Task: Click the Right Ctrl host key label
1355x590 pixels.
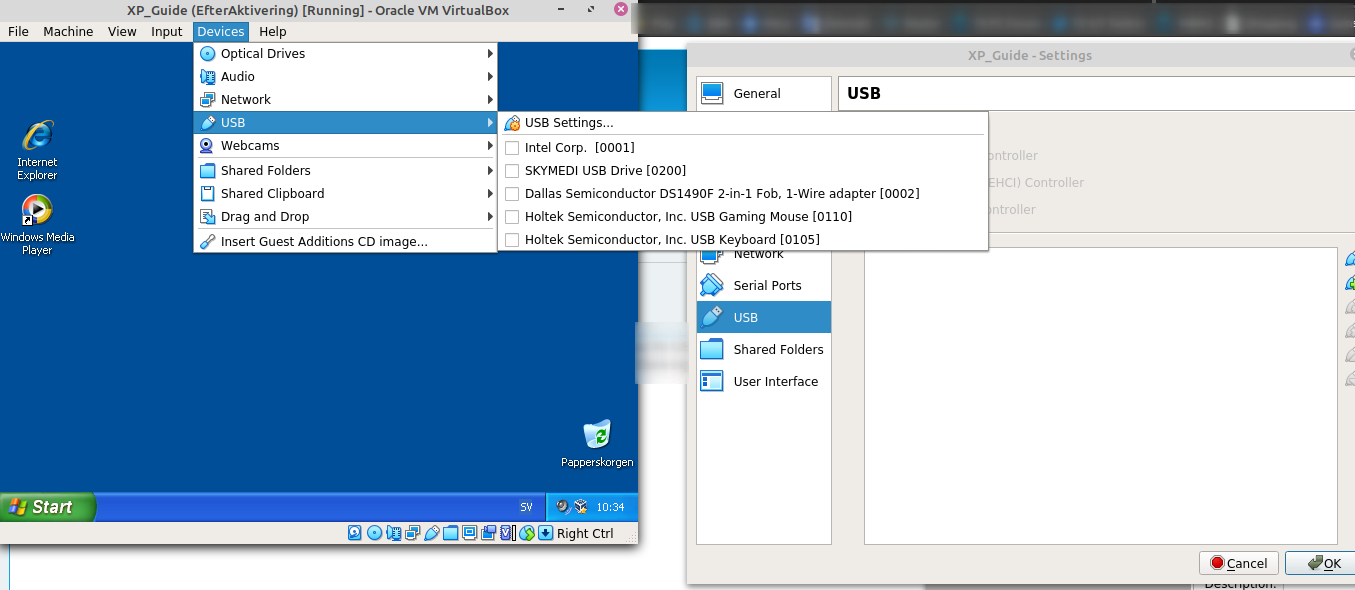Action: point(585,533)
